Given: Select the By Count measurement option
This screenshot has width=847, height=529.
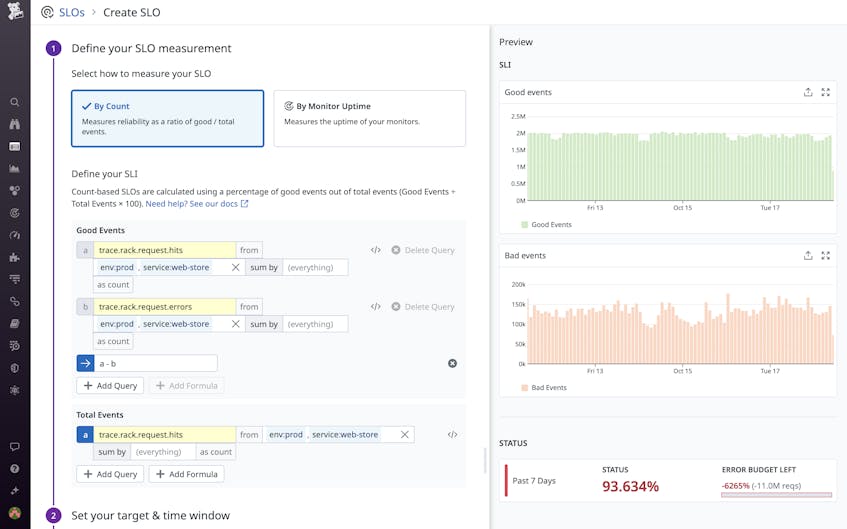Looking at the screenshot, I should click(167, 118).
